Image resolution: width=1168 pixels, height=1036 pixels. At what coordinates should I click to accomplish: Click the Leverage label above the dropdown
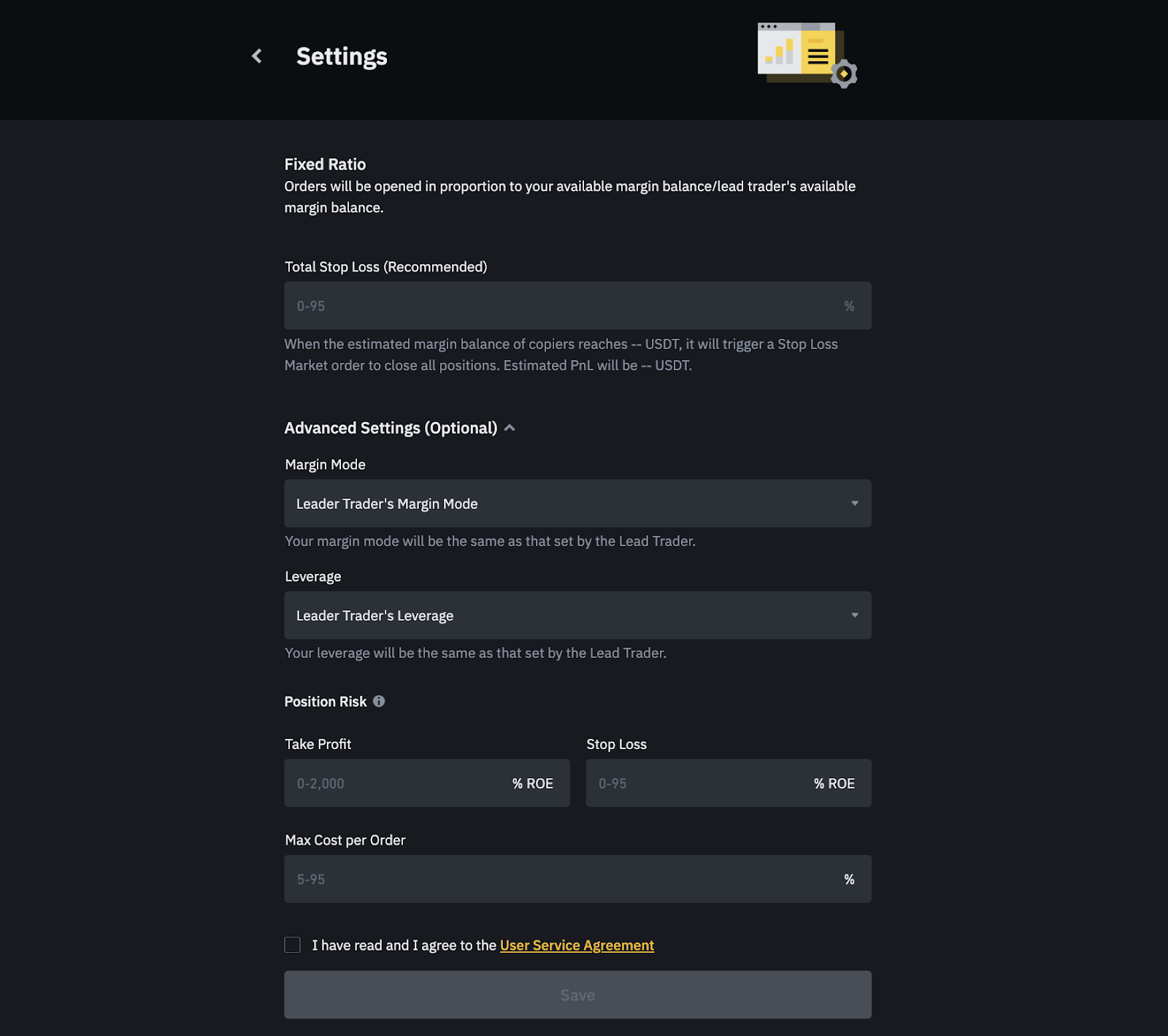coord(312,576)
